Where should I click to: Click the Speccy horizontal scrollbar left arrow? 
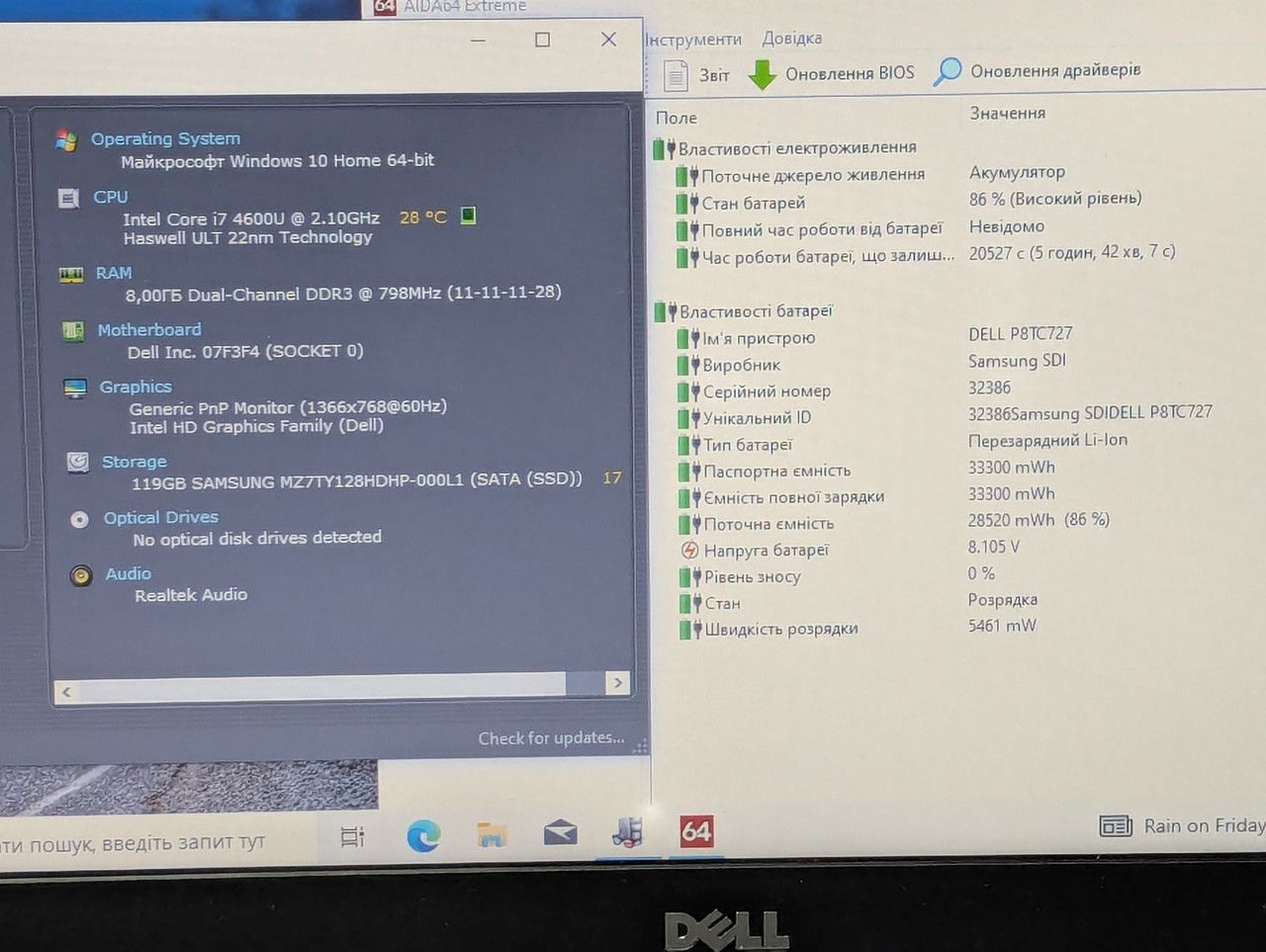(67, 692)
